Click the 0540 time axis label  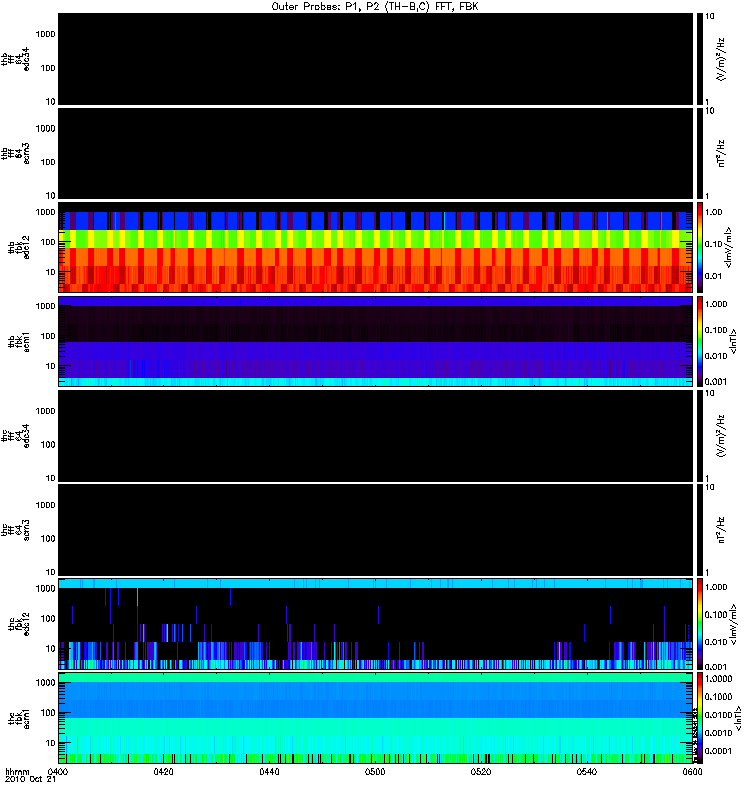coord(586,771)
